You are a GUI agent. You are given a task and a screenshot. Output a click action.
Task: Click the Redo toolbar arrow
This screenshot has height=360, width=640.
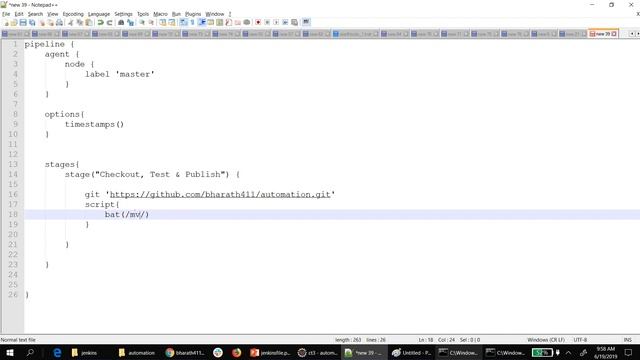click(109, 22)
